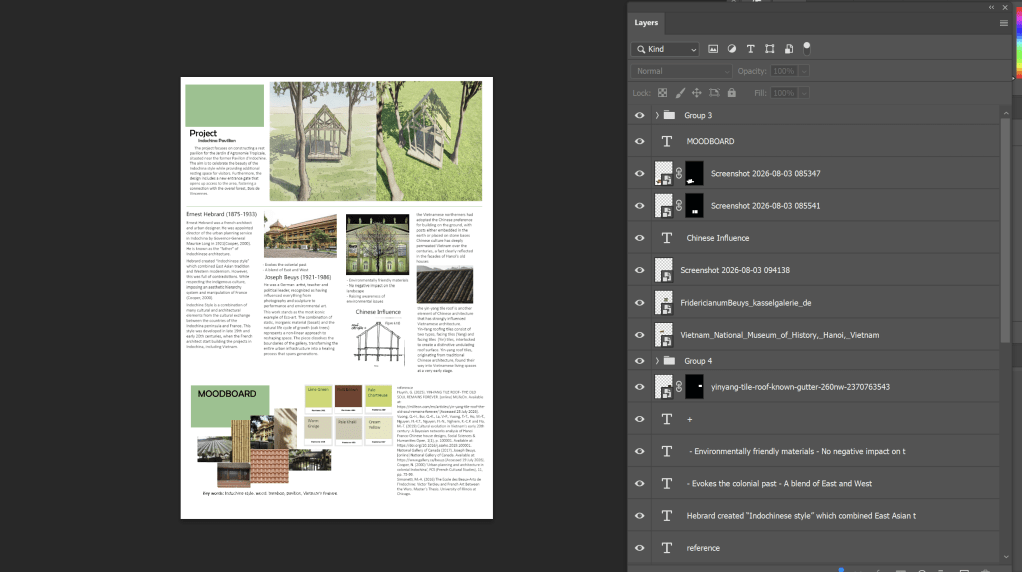This screenshot has width=1022, height=572.
Task: Lock all padlock icon
Action: coord(732,93)
